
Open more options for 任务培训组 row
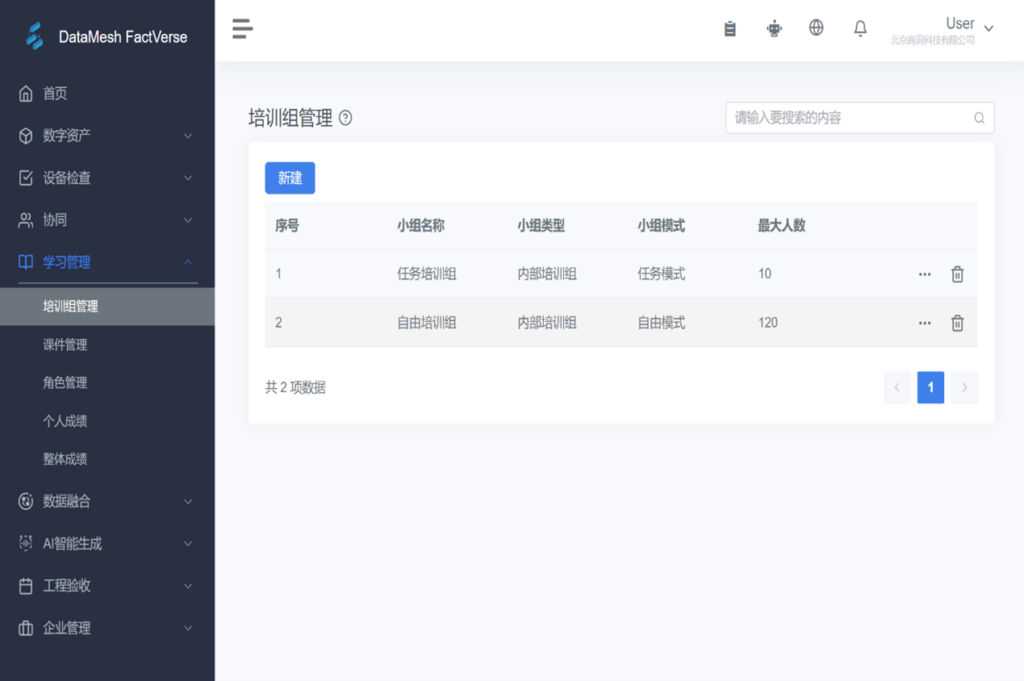(925, 274)
